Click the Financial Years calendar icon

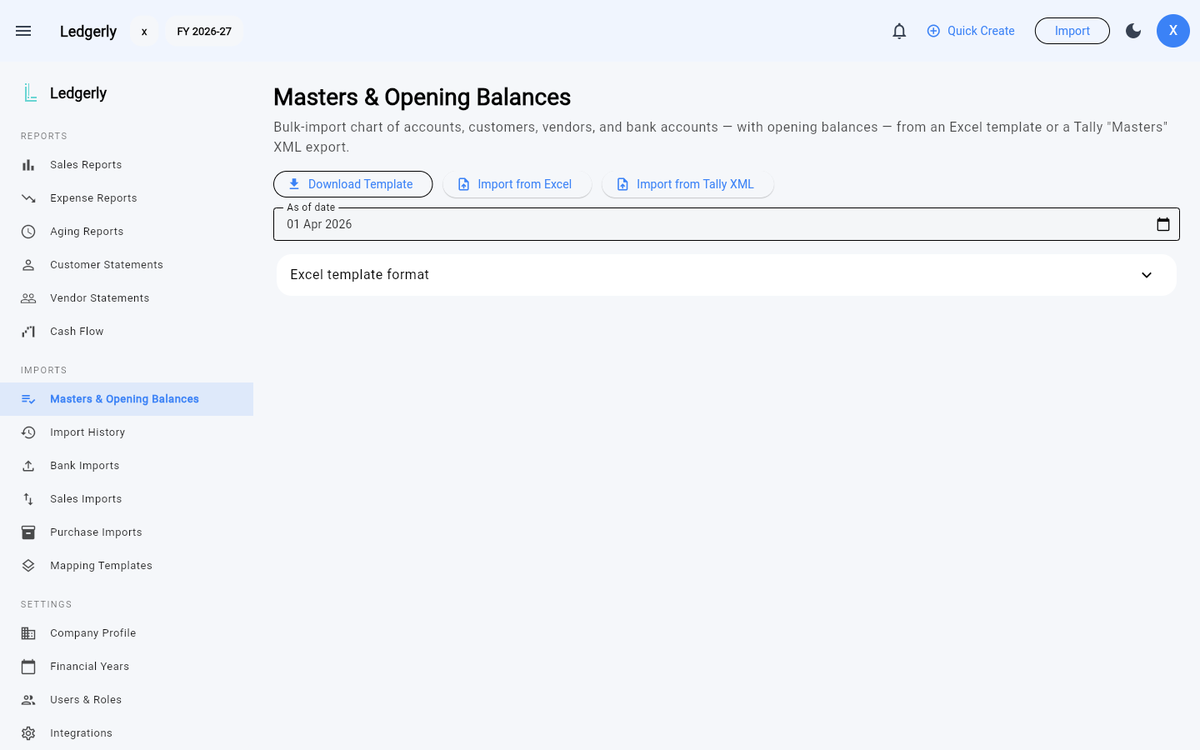pyautogui.click(x=29, y=666)
